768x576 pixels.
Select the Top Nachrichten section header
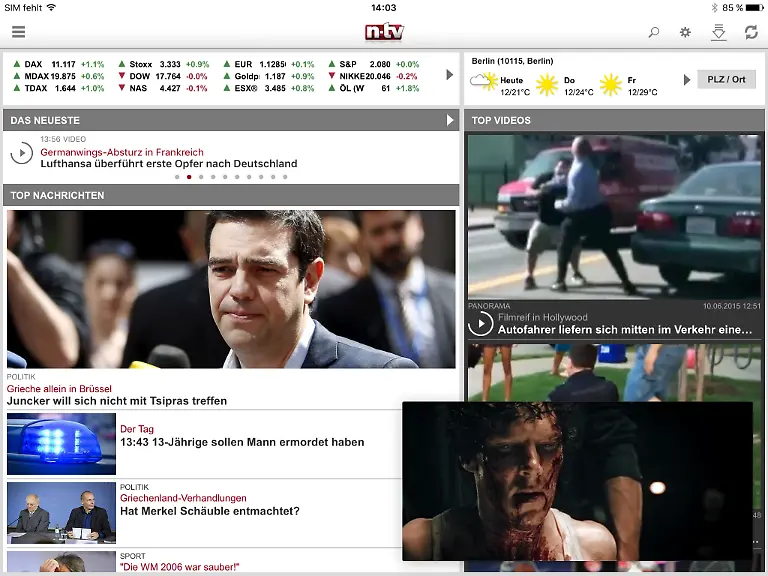click(x=230, y=195)
